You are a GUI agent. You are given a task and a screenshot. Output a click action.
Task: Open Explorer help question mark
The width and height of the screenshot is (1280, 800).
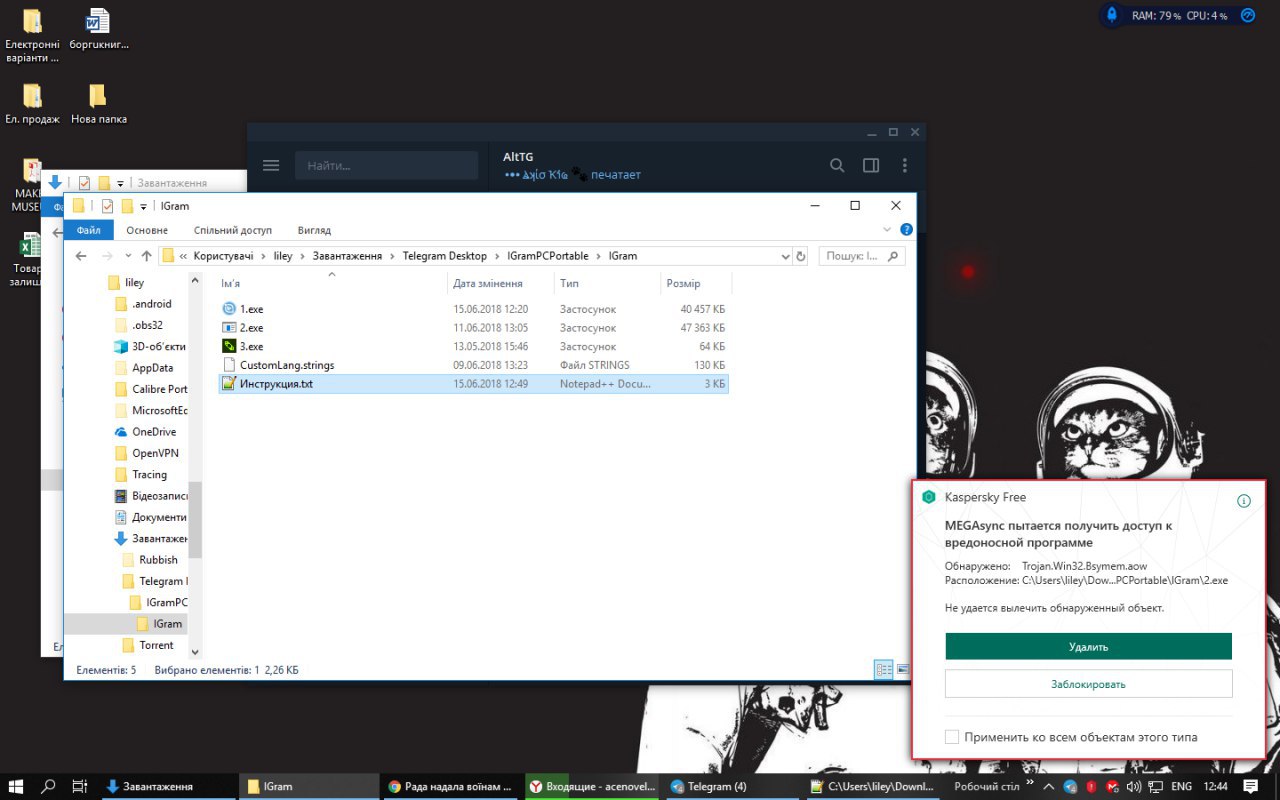point(907,230)
